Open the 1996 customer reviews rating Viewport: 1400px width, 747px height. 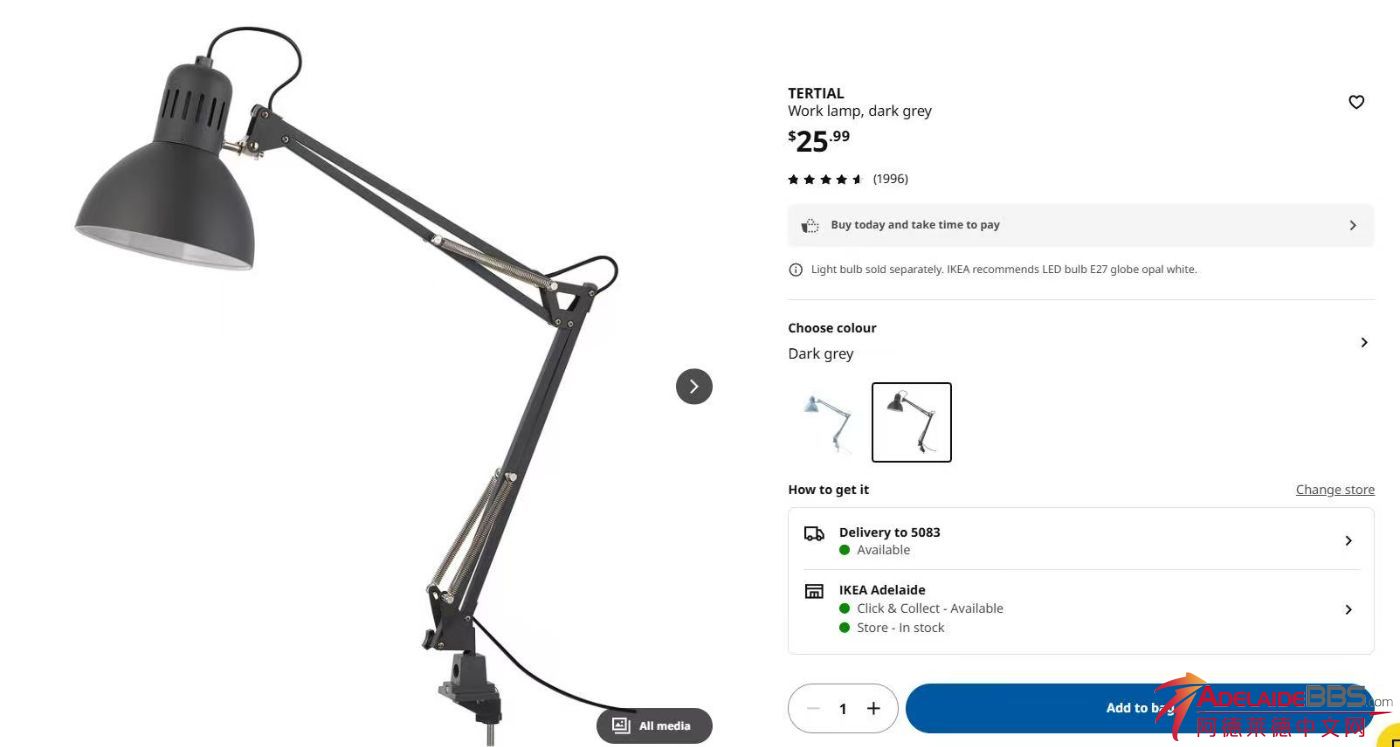(848, 179)
